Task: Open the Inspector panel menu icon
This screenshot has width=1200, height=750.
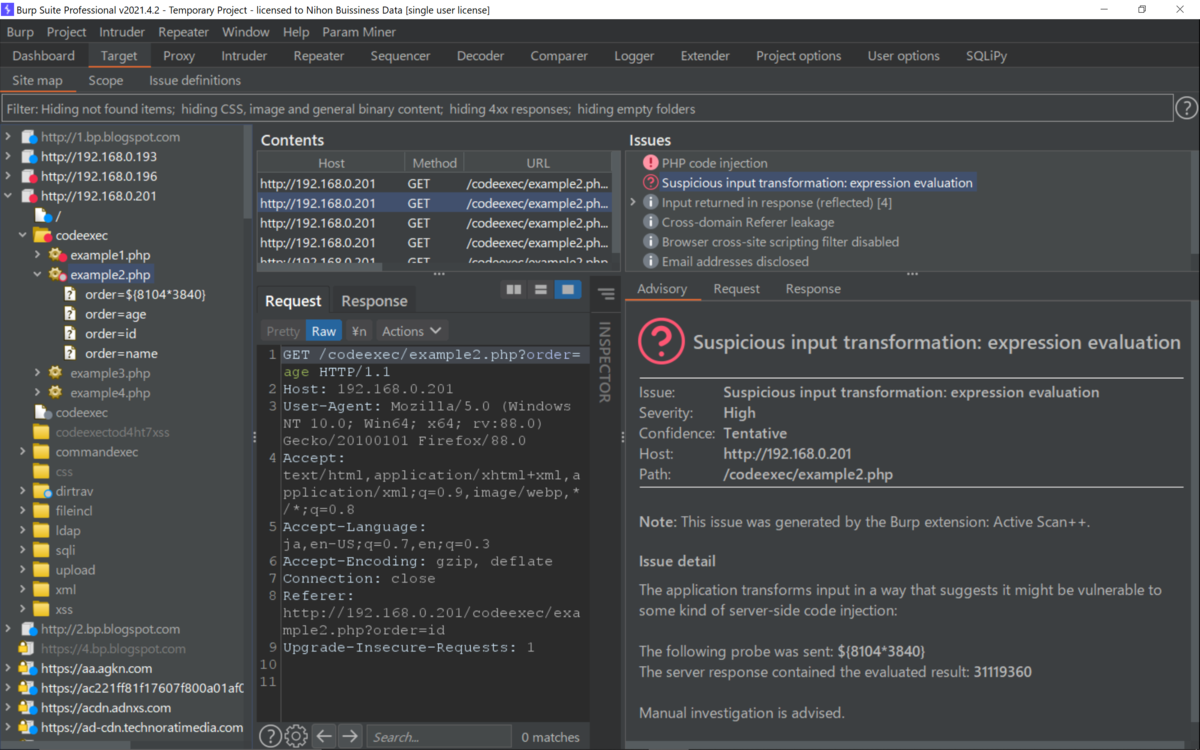Action: 606,294
